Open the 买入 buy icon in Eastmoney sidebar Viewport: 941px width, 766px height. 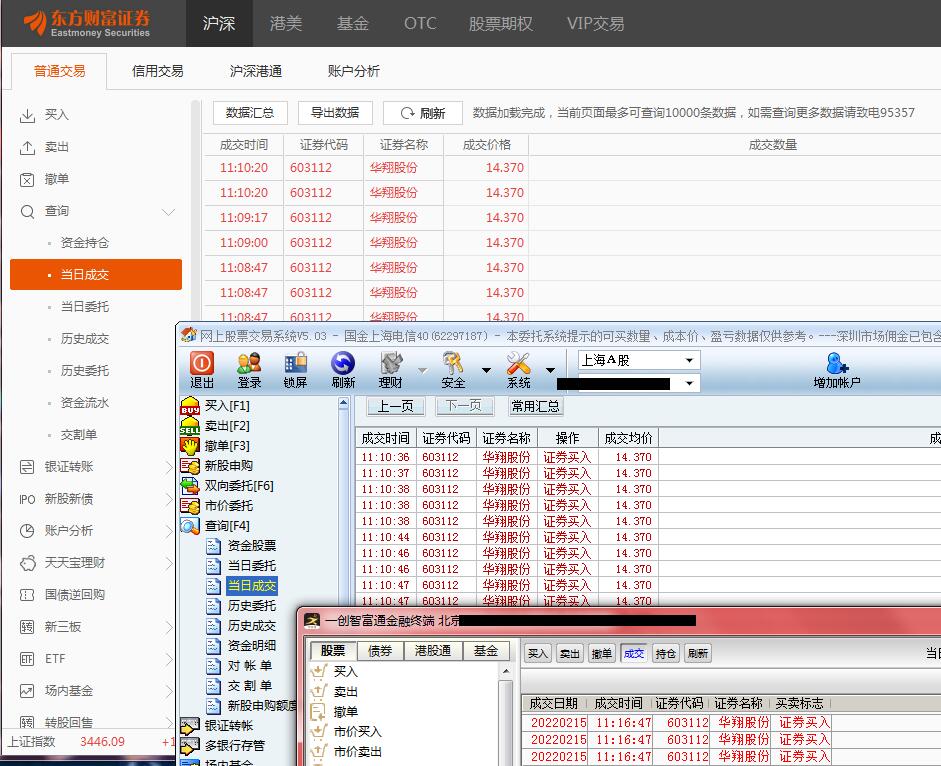coord(28,115)
